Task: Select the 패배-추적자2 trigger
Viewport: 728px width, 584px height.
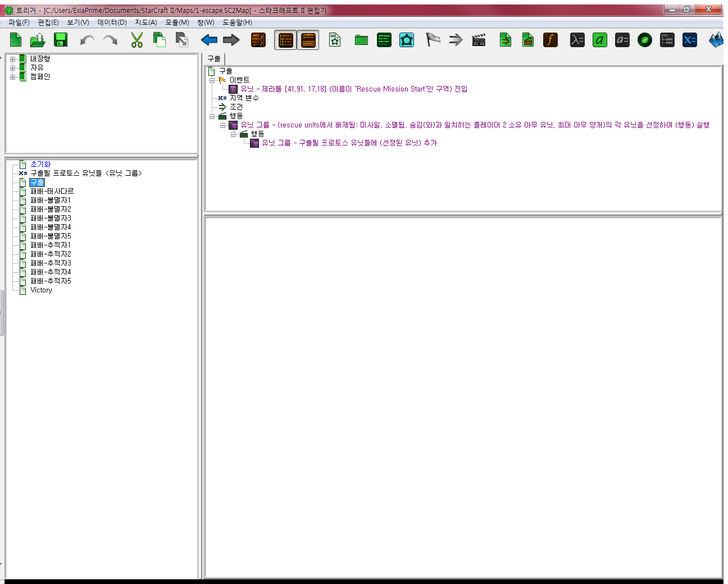Action: [51, 254]
